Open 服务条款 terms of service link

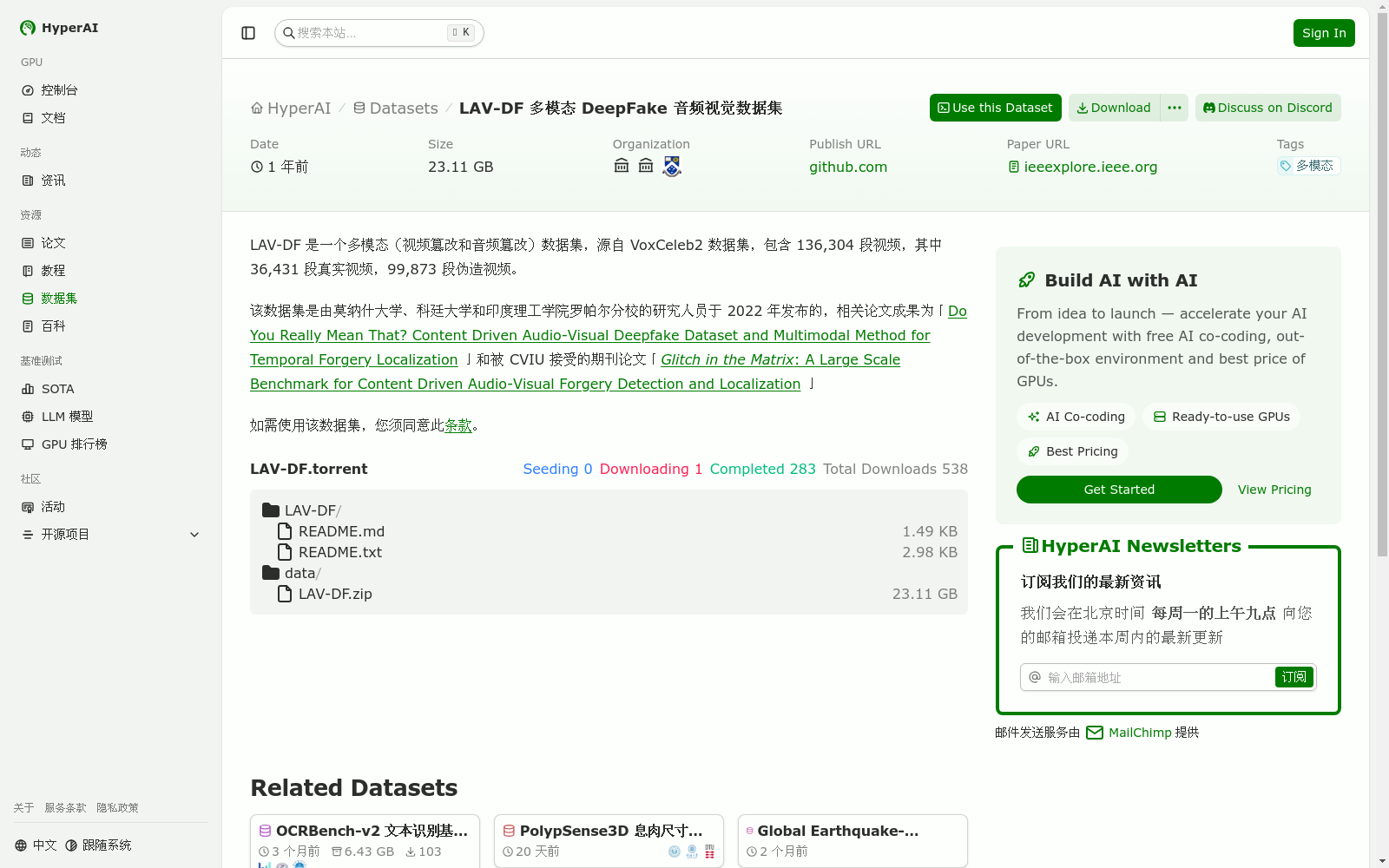(65, 808)
